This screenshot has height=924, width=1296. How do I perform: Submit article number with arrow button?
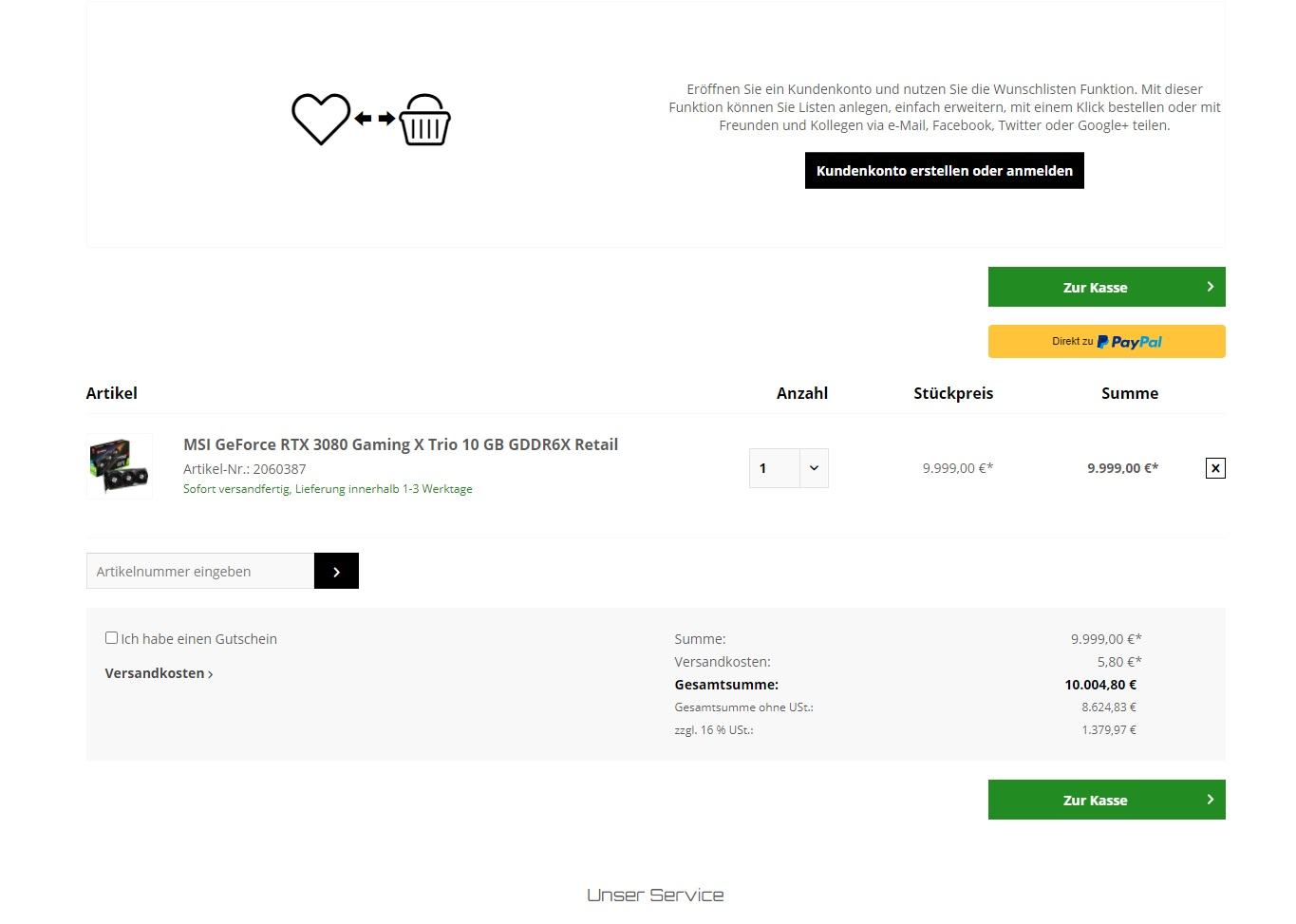[x=336, y=571]
